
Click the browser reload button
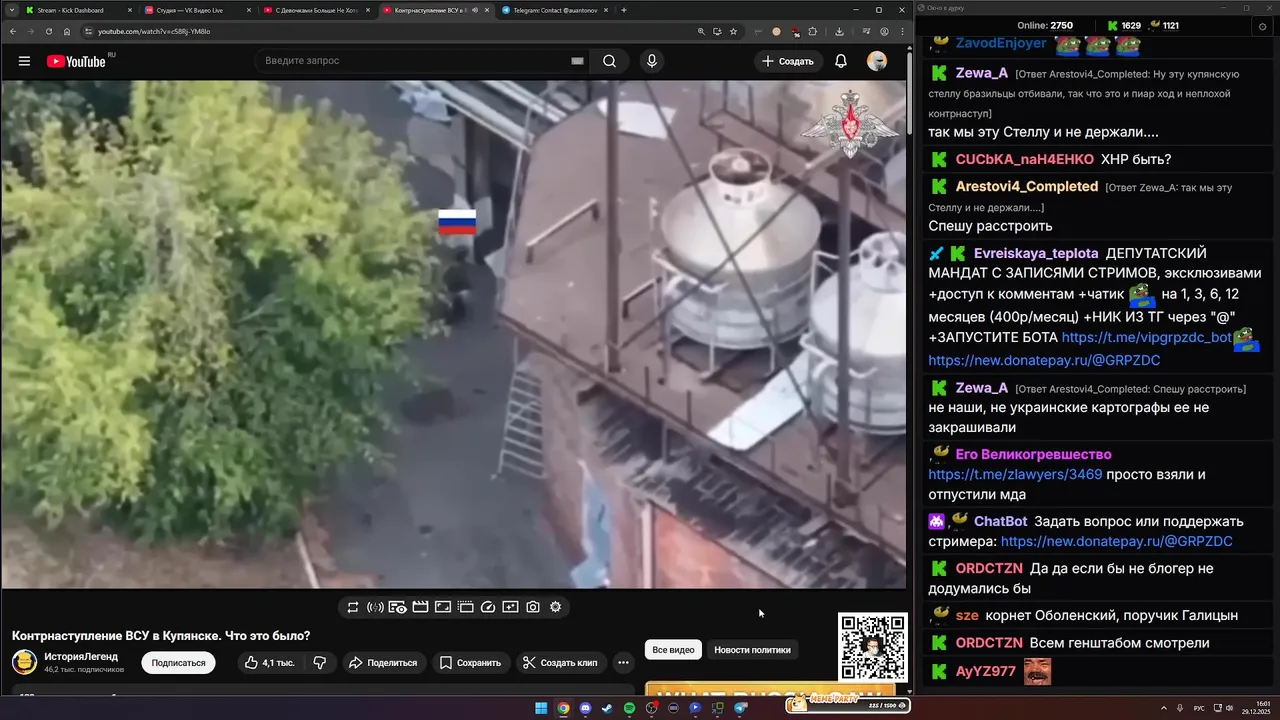click(49, 31)
